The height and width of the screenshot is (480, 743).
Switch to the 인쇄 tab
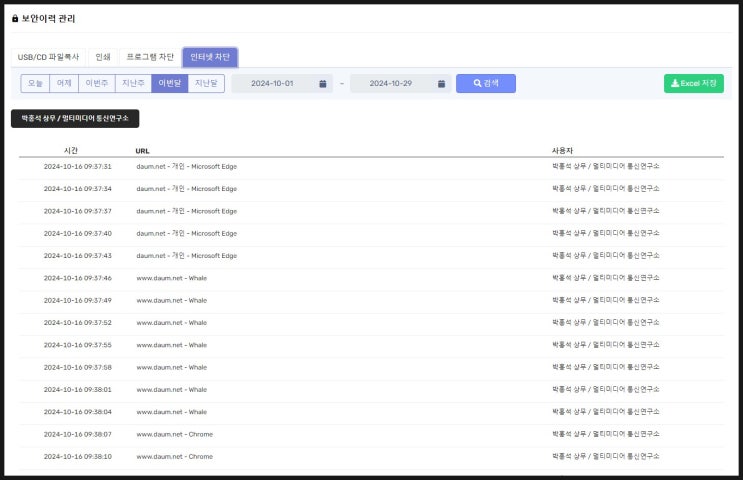click(x=103, y=57)
